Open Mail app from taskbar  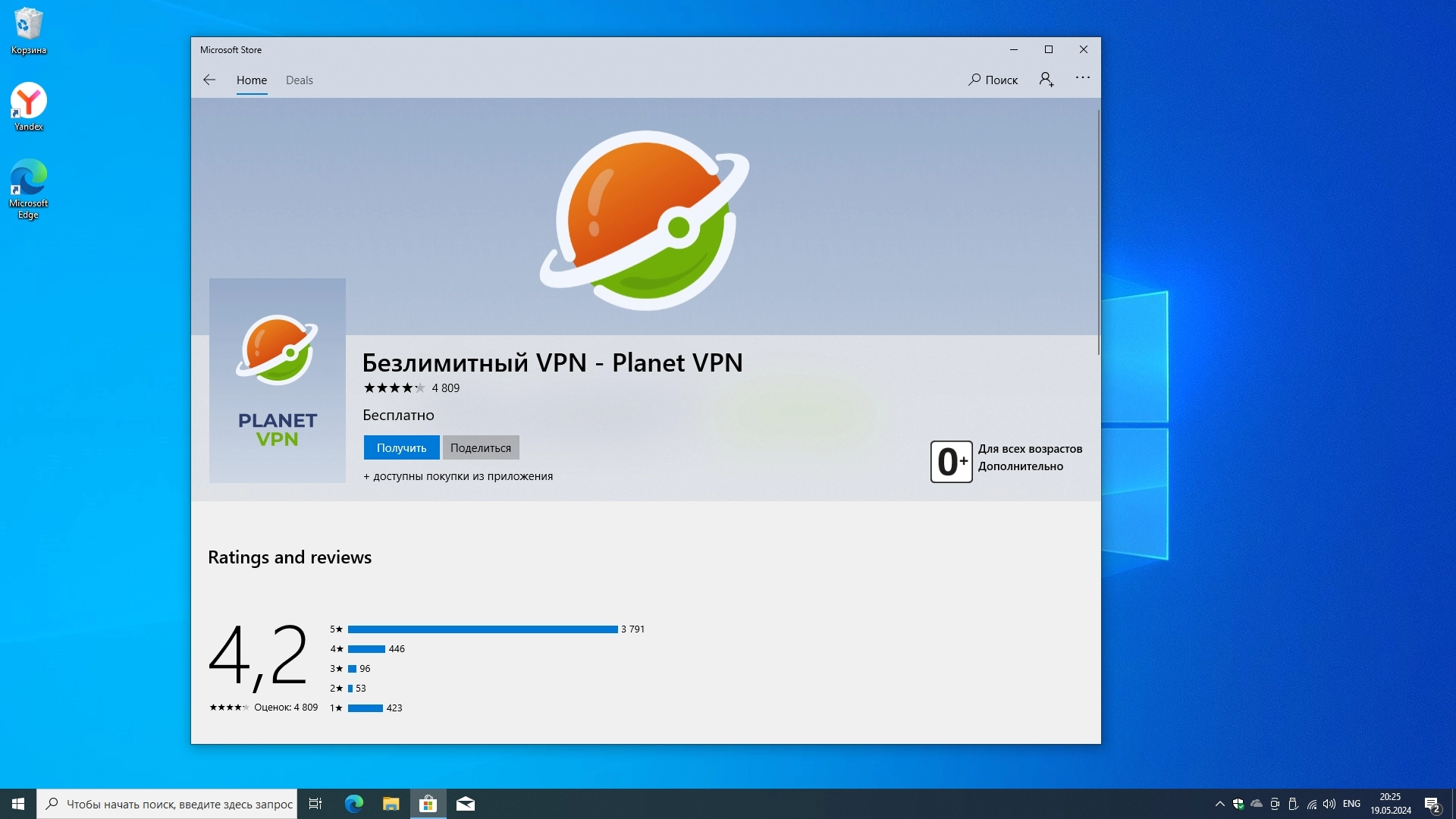point(466,804)
